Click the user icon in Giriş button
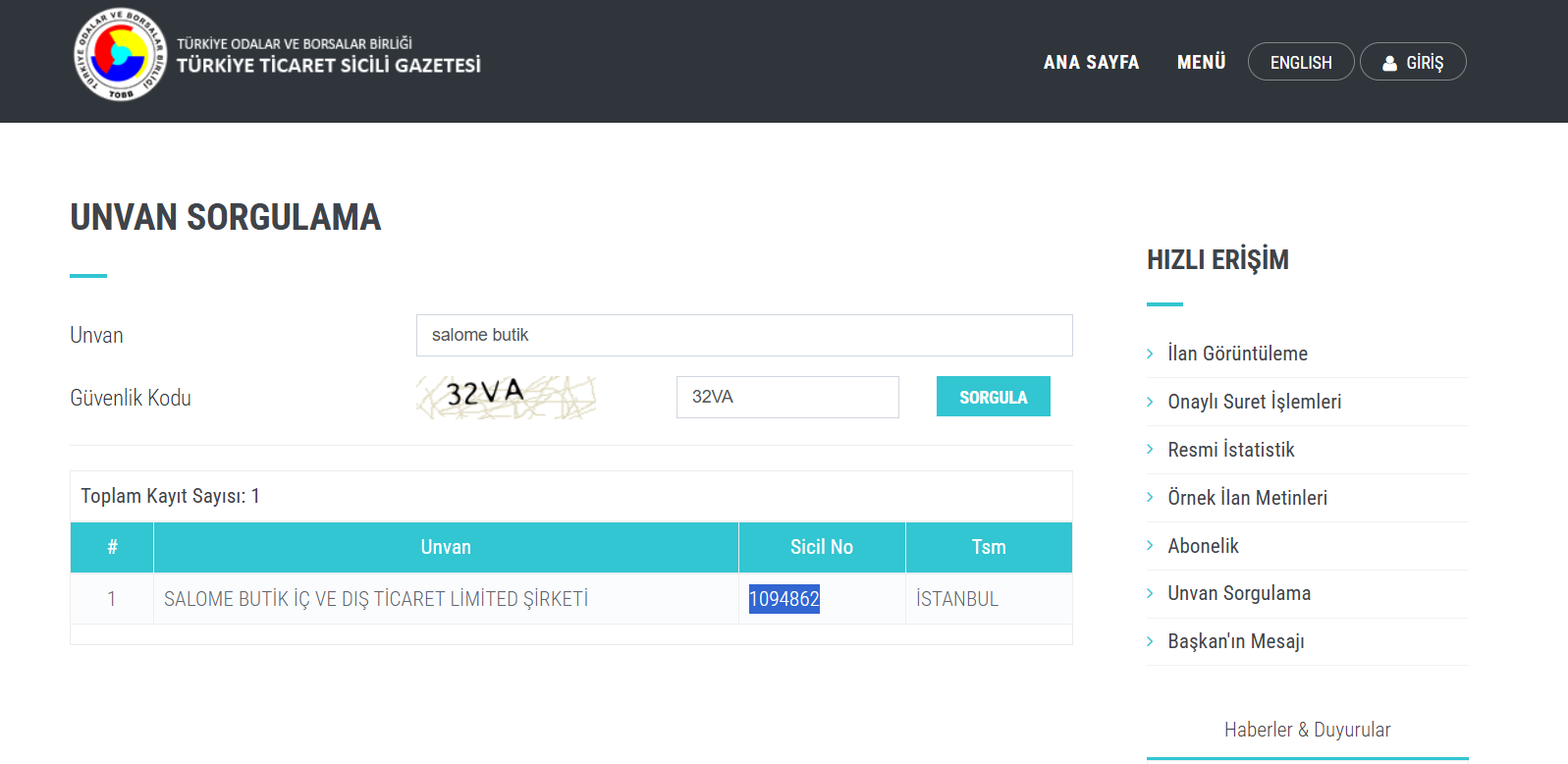The height and width of the screenshot is (764, 1568). (x=1389, y=63)
